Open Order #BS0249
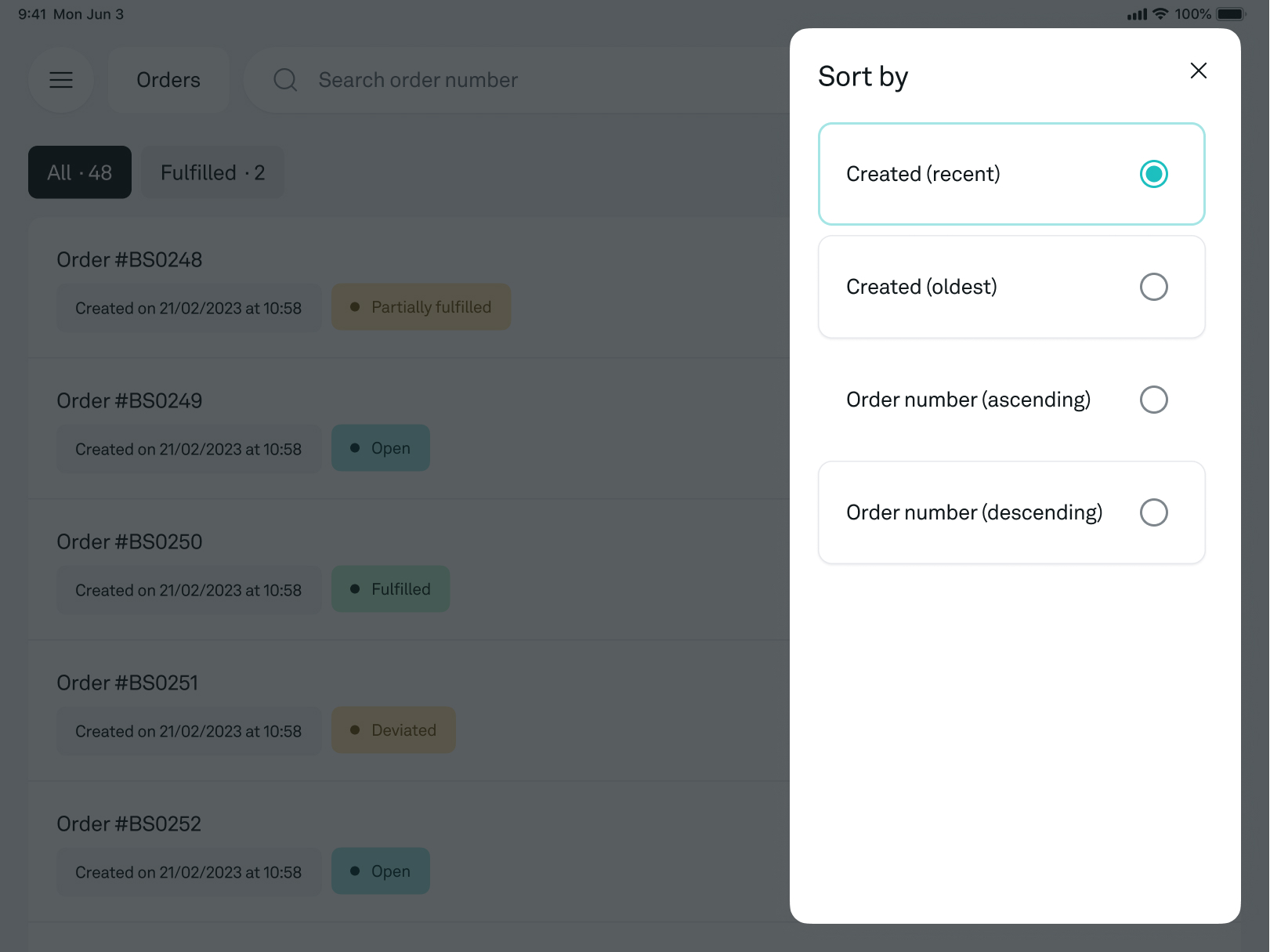The width and height of the screenshot is (1270, 952). pos(409,429)
